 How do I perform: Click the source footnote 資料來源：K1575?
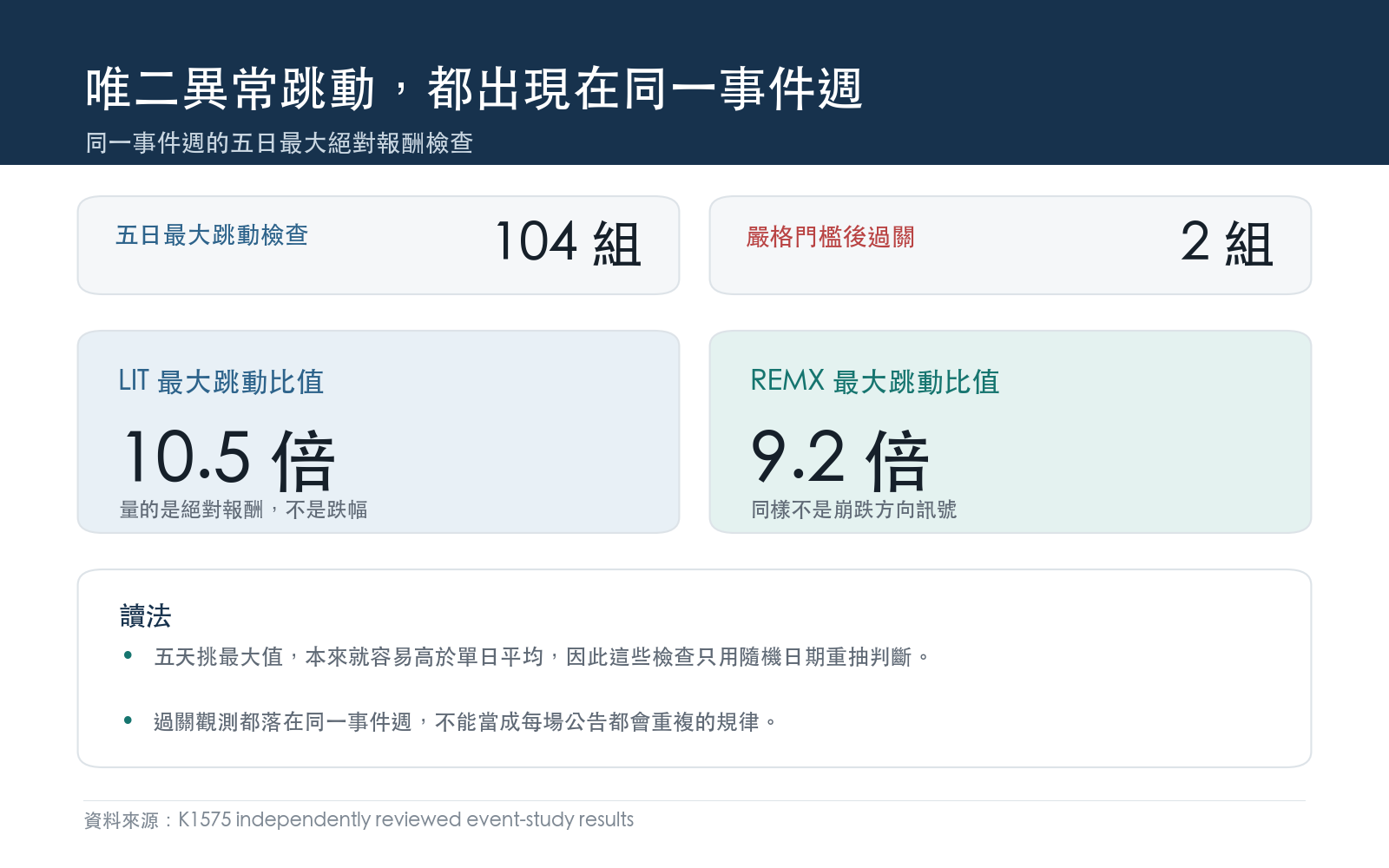pyautogui.click(x=359, y=819)
